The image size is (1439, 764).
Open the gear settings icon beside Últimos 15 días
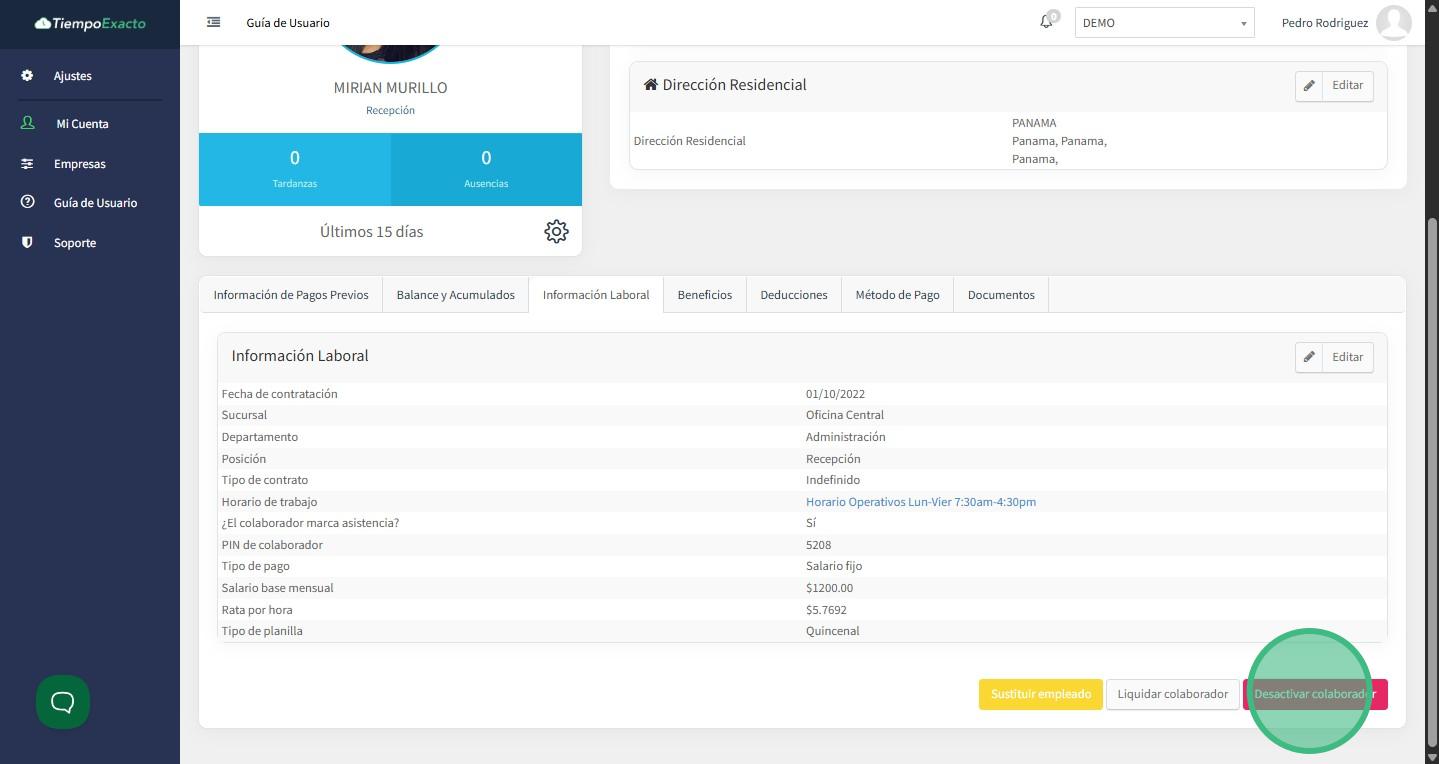[556, 231]
